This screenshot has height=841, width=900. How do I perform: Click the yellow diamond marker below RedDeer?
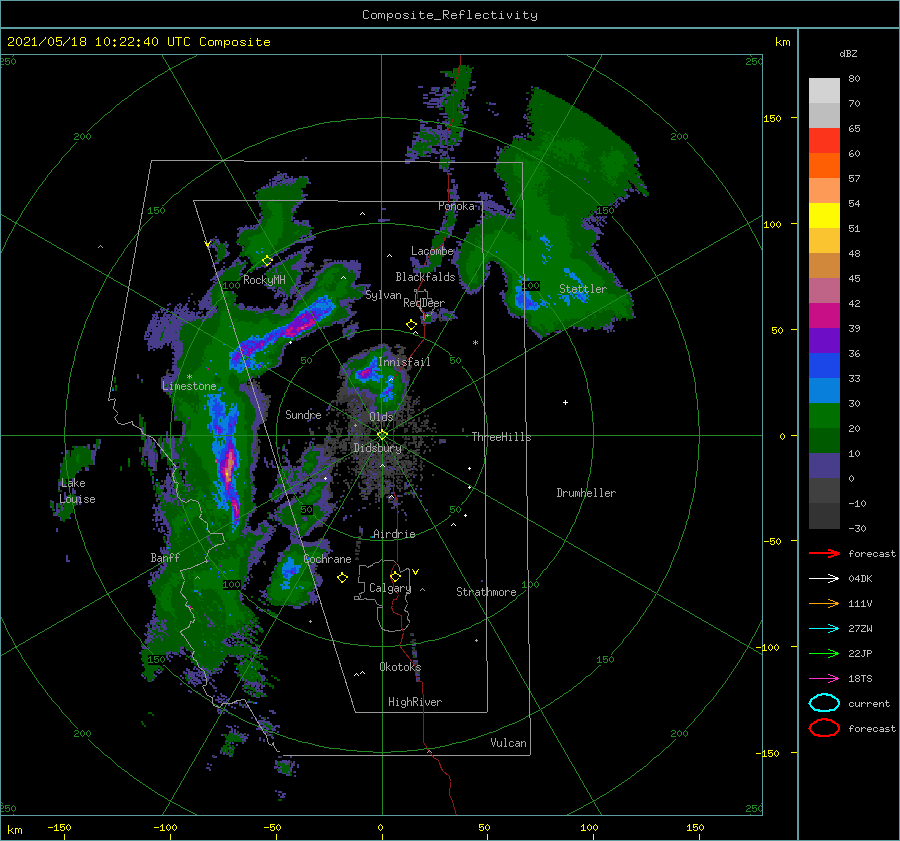tap(412, 325)
